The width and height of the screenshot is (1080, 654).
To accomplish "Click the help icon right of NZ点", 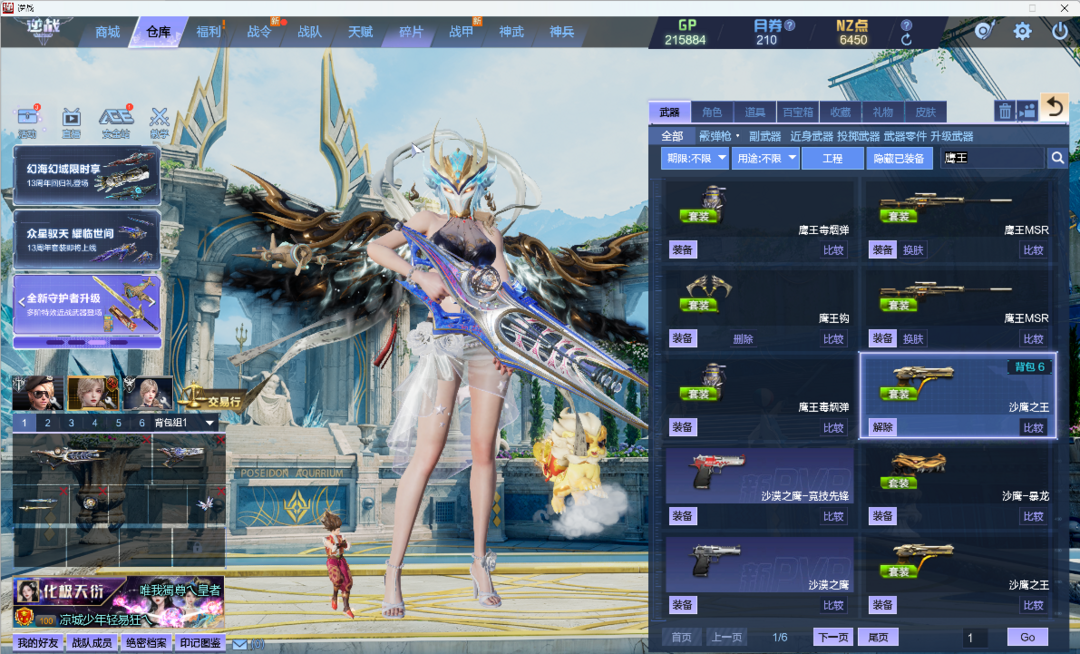I will tap(906, 25).
